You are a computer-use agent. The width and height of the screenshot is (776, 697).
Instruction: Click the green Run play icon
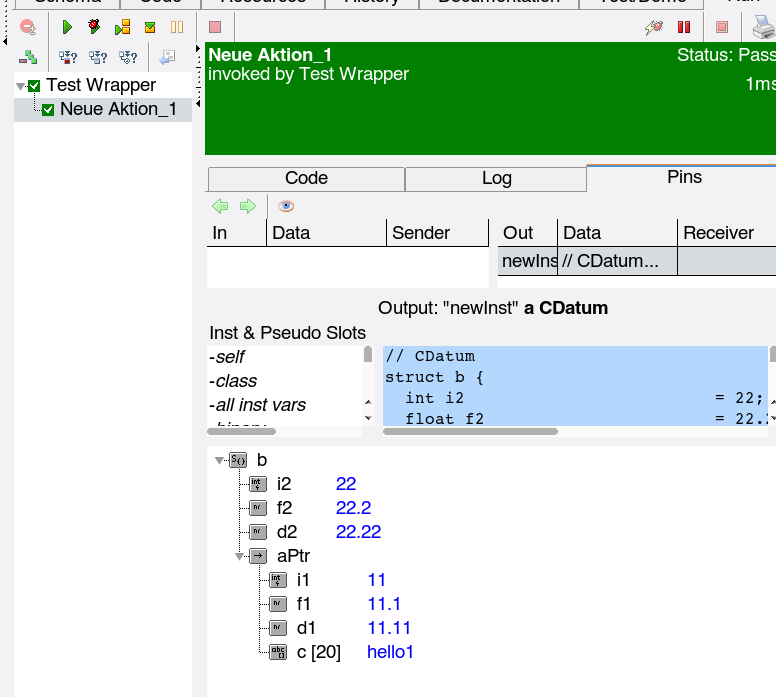(67, 27)
